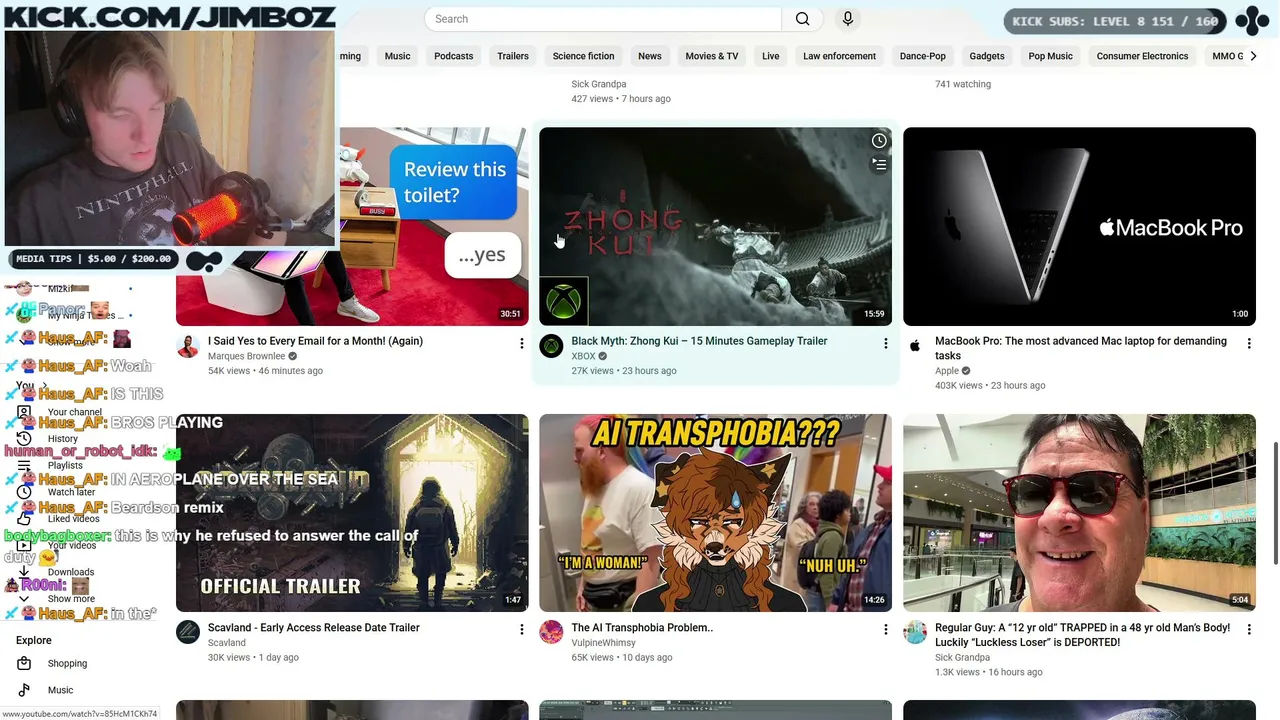Click Music note icon in sidebar
Image resolution: width=1280 pixels, height=720 pixels.
(24, 690)
